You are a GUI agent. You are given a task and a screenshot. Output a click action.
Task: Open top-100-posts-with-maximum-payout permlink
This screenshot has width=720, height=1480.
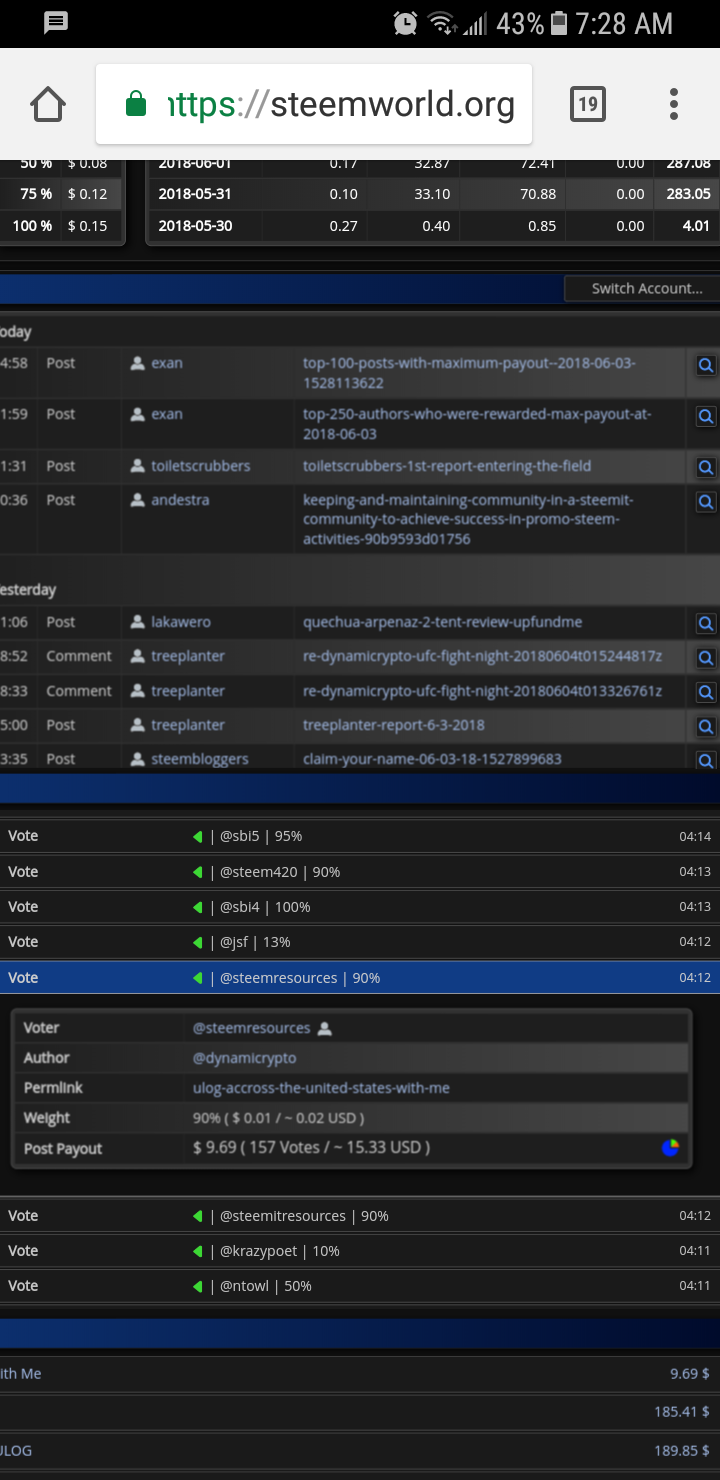click(x=469, y=373)
